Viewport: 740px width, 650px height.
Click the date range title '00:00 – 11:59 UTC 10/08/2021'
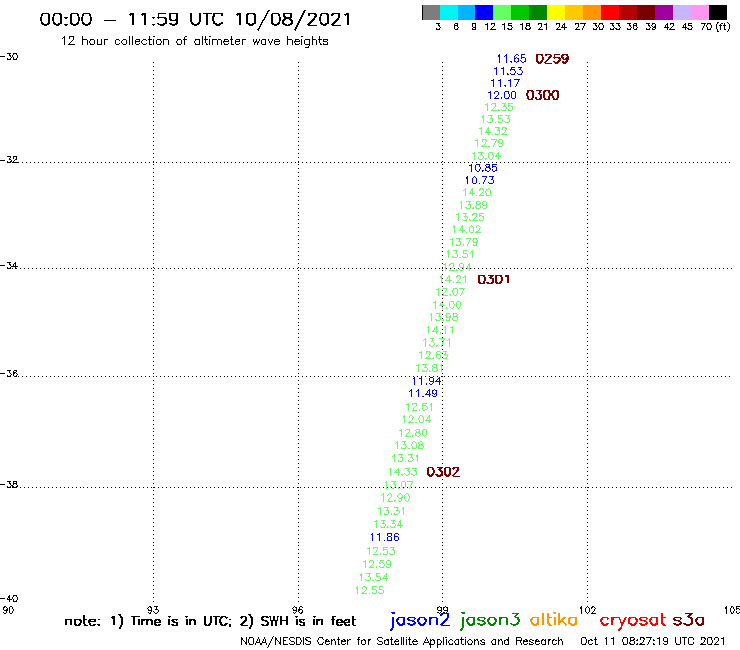[x=195, y=20]
